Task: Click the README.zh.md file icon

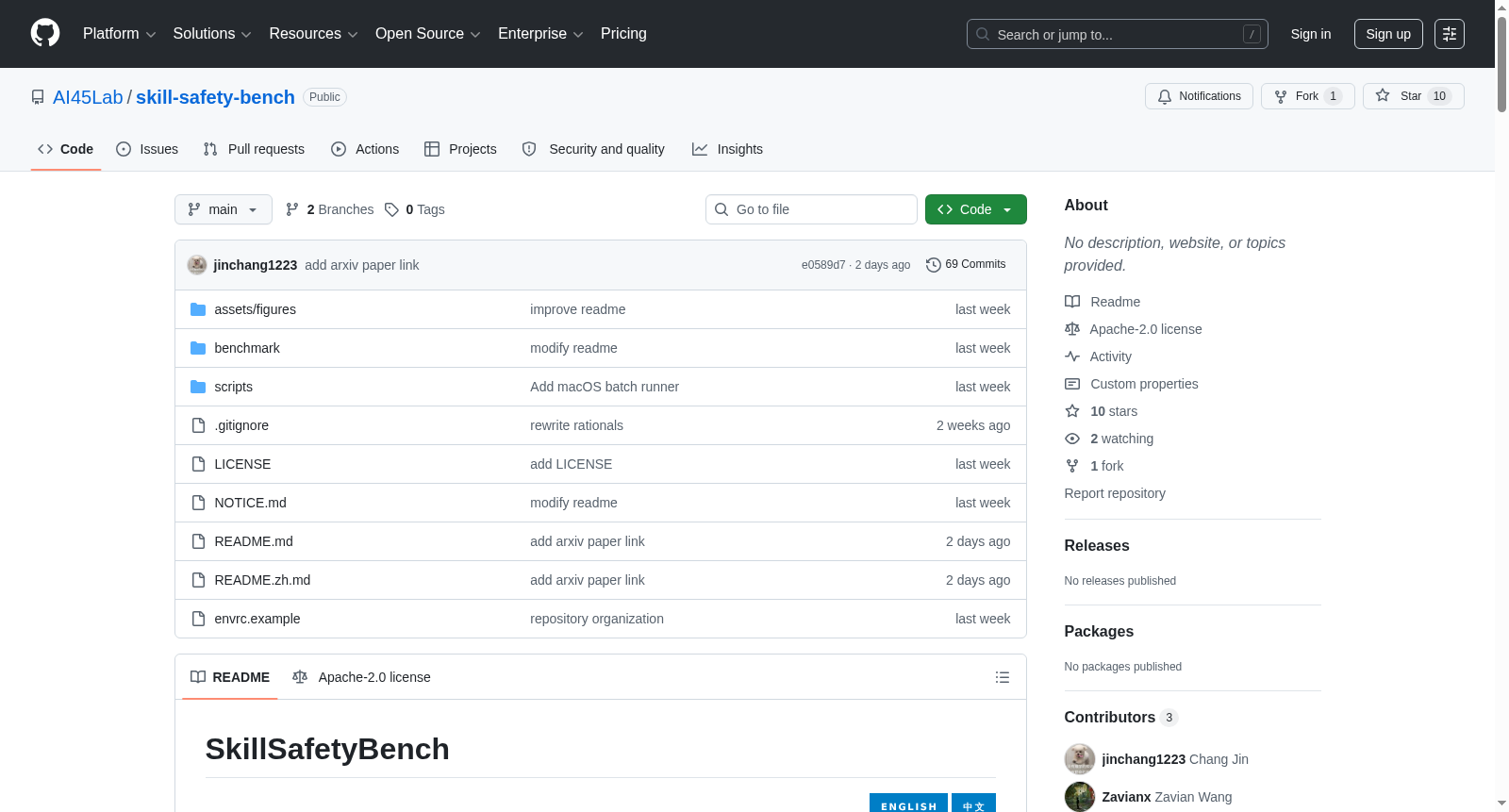Action: [198, 580]
